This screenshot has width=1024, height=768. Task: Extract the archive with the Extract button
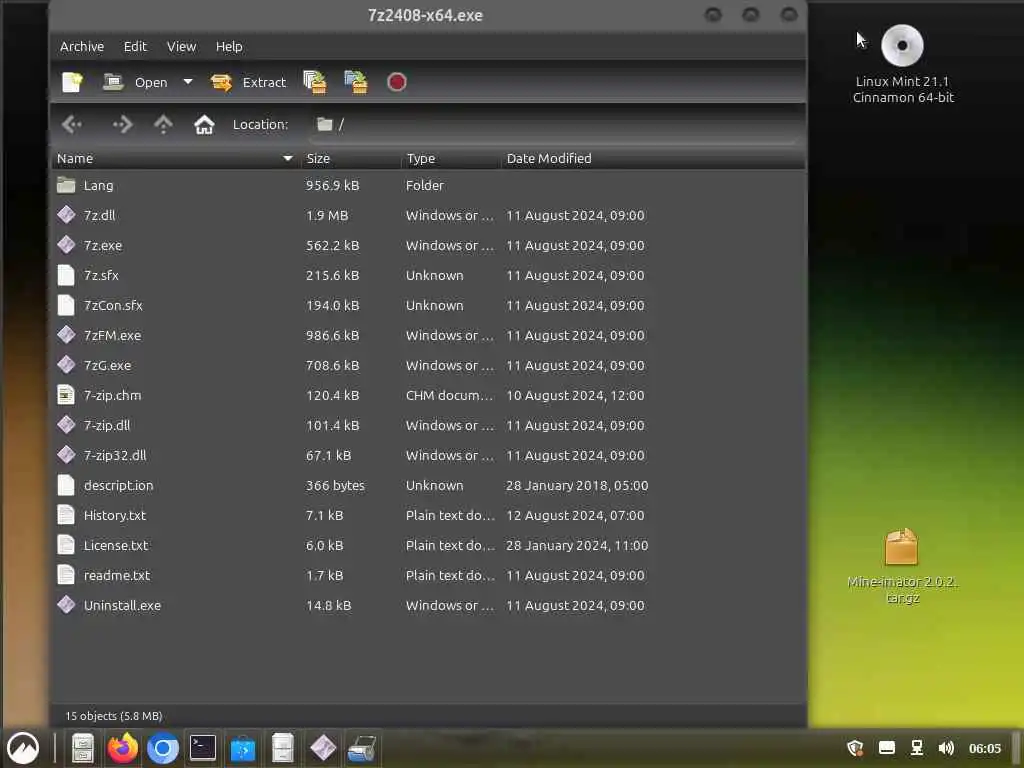(x=249, y=82)
